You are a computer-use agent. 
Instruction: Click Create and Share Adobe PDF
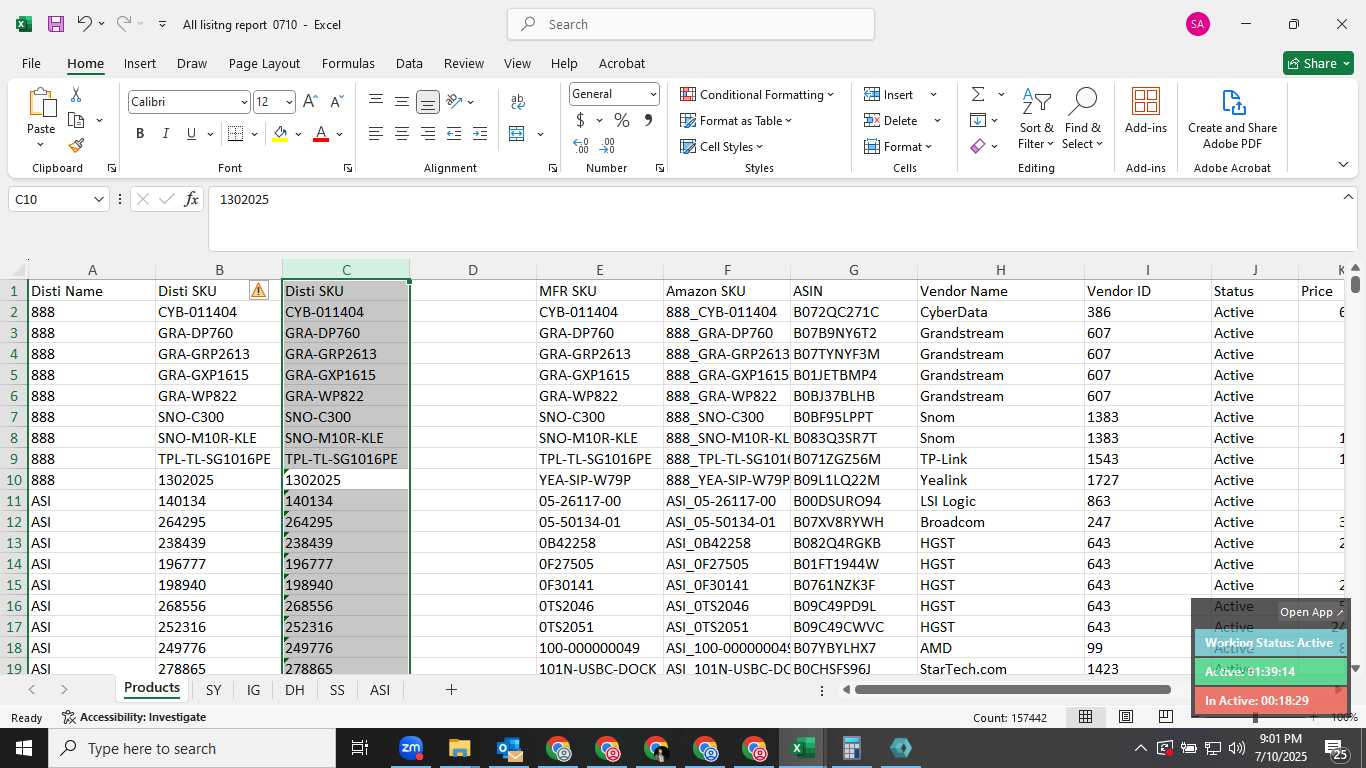tap(1232, 119)
